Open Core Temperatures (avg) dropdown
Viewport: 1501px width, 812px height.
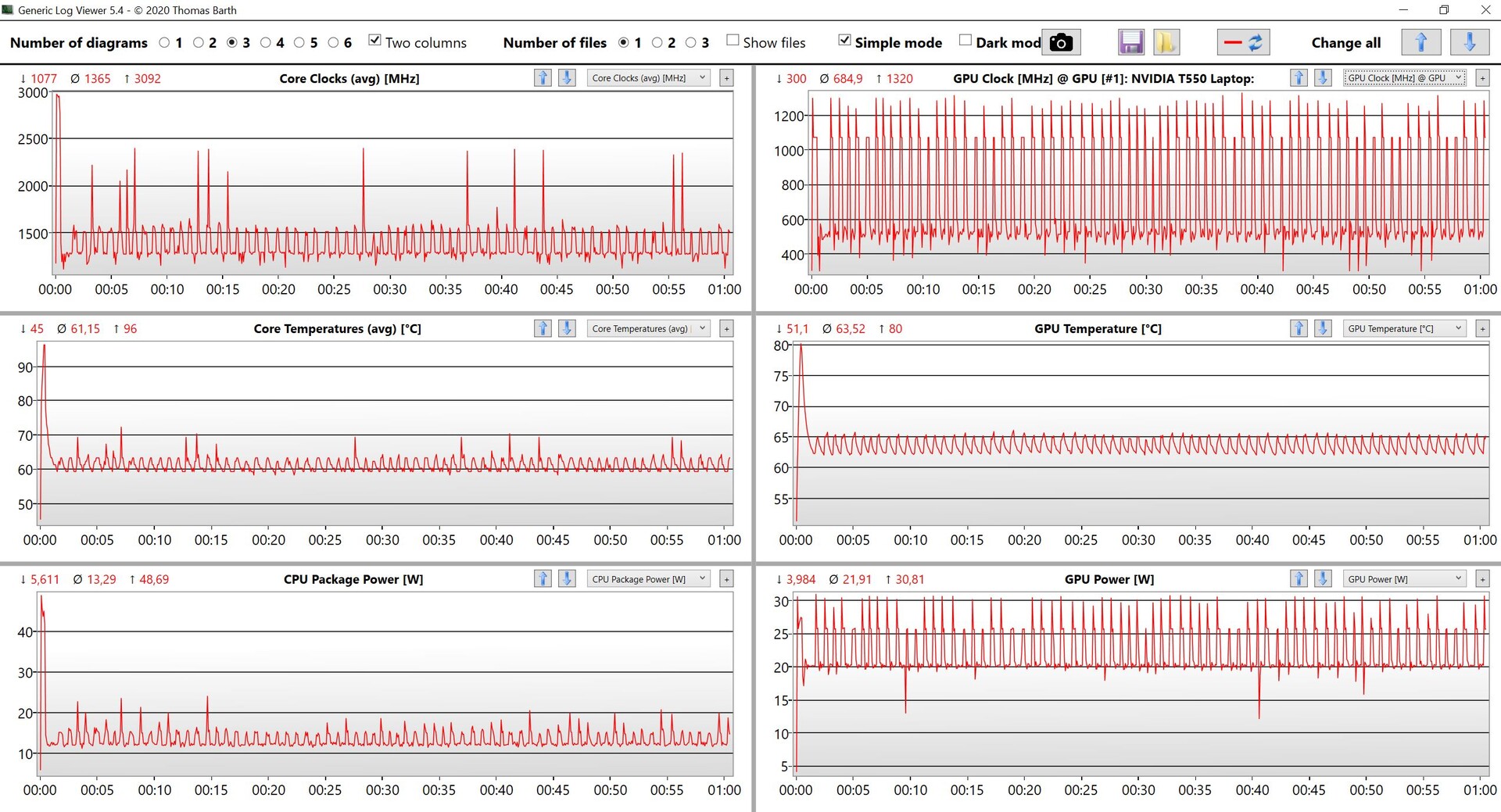[x=649, y=328]
